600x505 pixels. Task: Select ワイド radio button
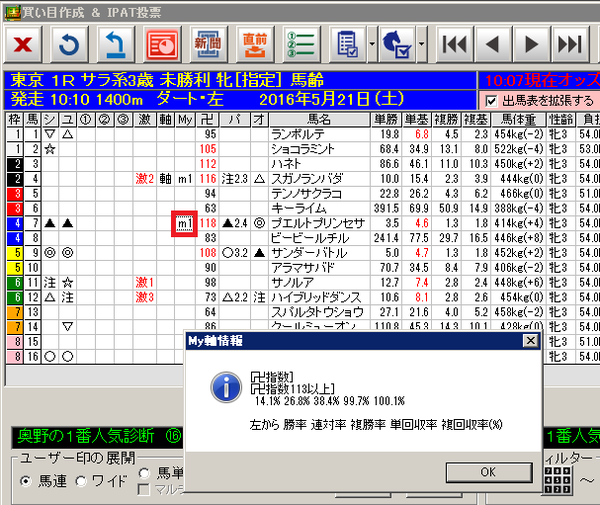pos(81,481)
